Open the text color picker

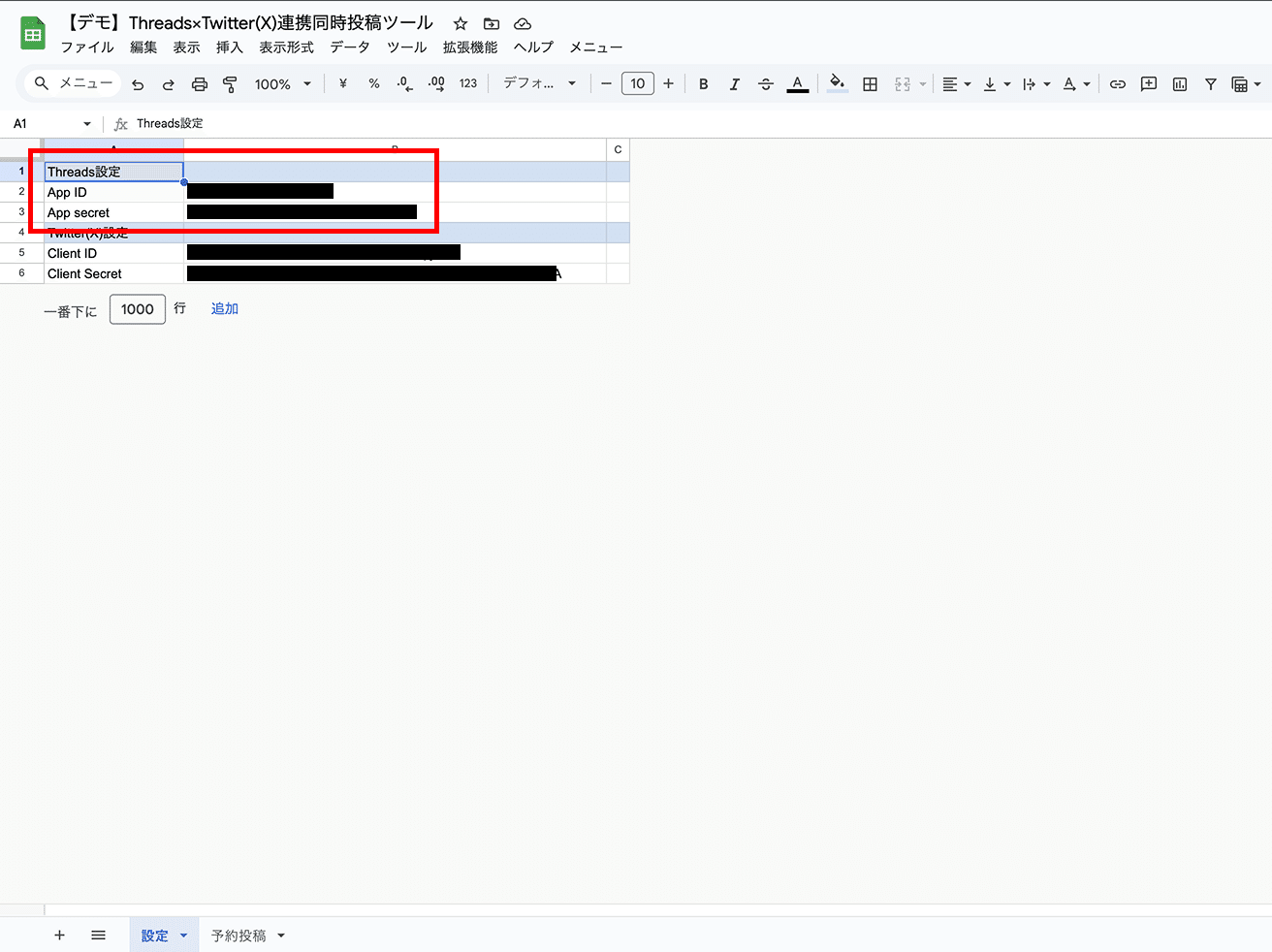pyautogui.click(x=797, y=84)
